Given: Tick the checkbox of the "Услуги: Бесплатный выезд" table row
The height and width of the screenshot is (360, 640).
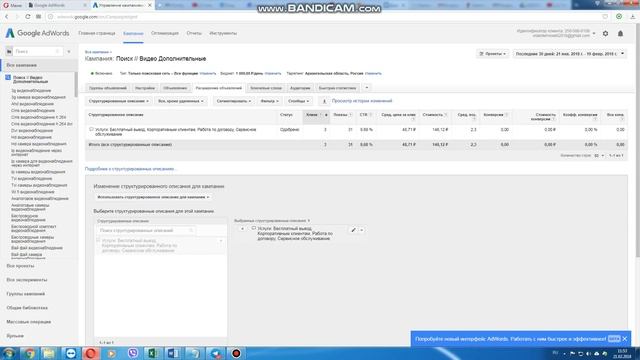Looking at the screenshot, I should pos(91,129).
